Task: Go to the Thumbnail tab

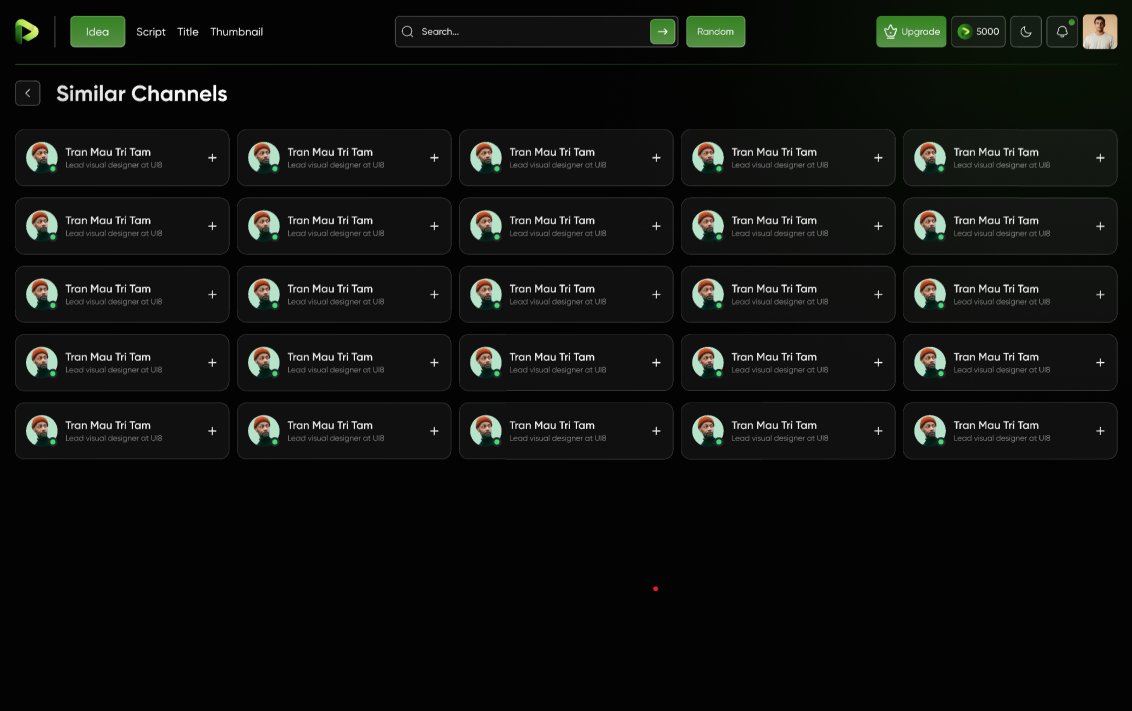Action: pos(236,32)
